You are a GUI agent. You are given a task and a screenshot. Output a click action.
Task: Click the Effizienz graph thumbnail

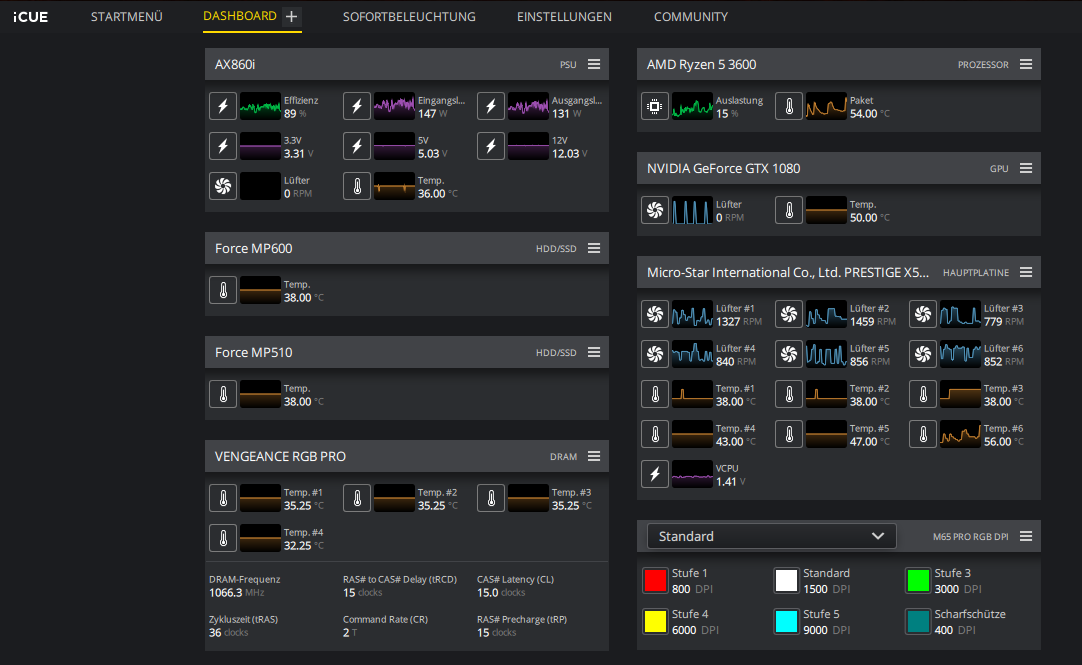(x=260, y=106)
